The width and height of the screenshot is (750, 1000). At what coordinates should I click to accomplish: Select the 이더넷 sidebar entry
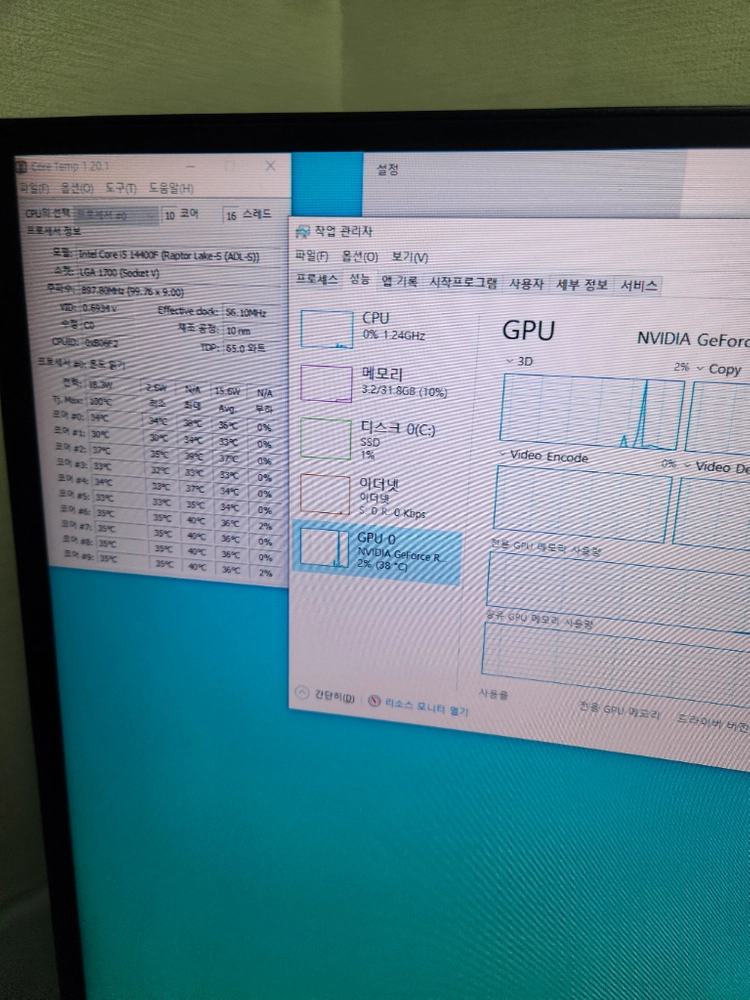[378, 494]
